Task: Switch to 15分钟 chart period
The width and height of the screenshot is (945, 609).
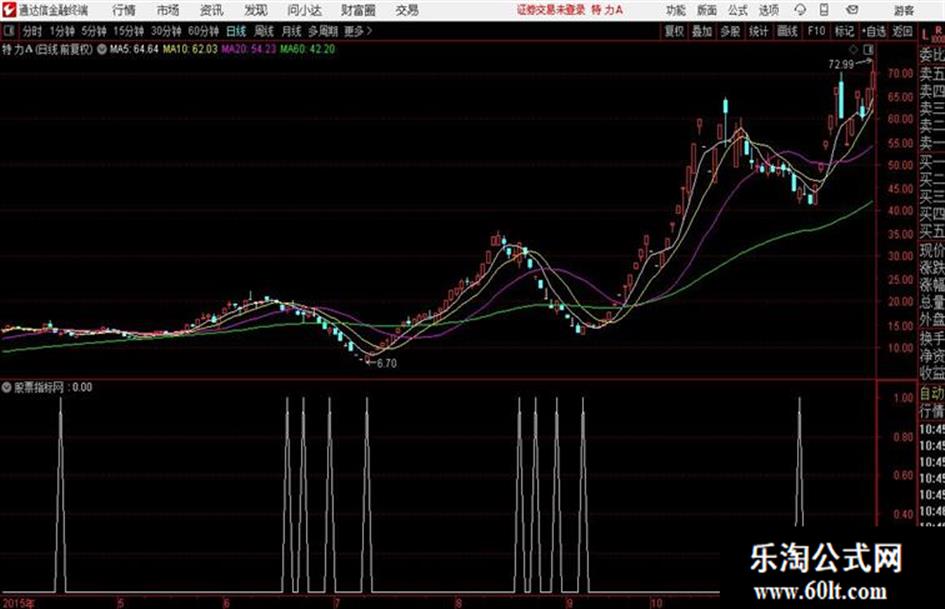Action: 129,31
